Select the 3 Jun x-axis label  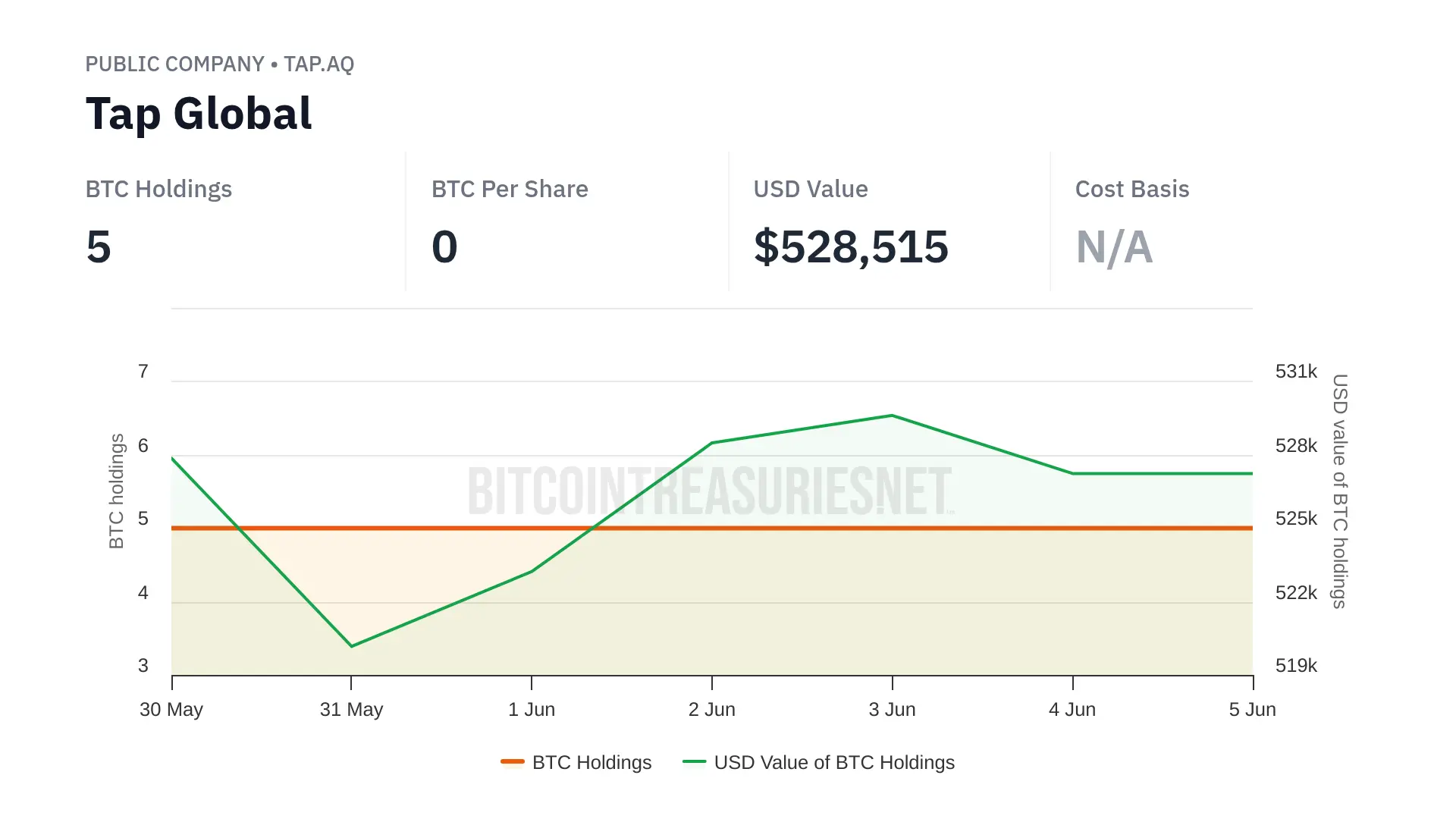point(893,710)
